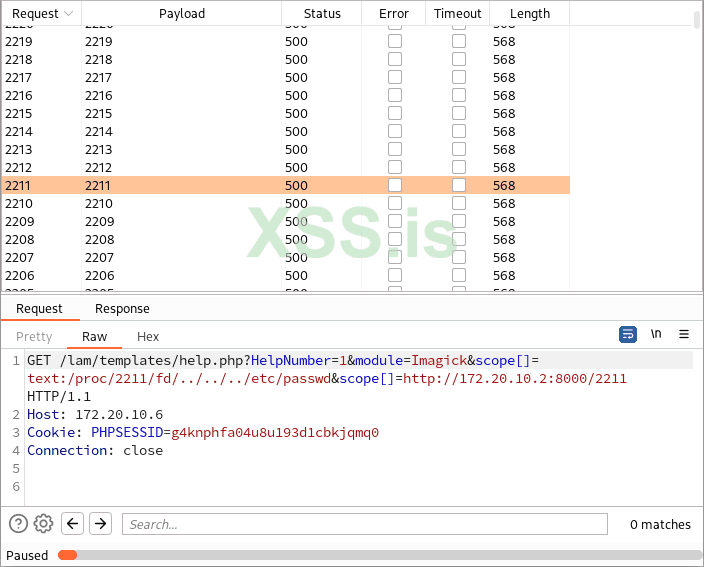
Task: Select request row 2209
Action: [x=286, y=221]
